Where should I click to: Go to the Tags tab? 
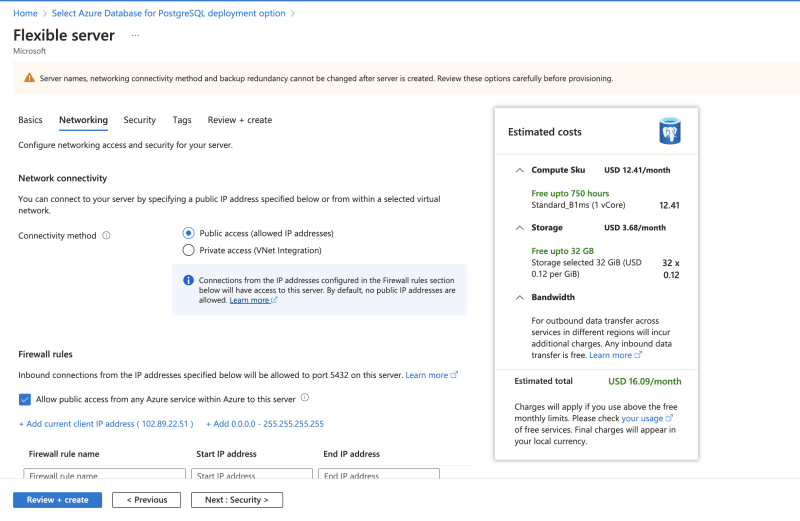[182, 120]
